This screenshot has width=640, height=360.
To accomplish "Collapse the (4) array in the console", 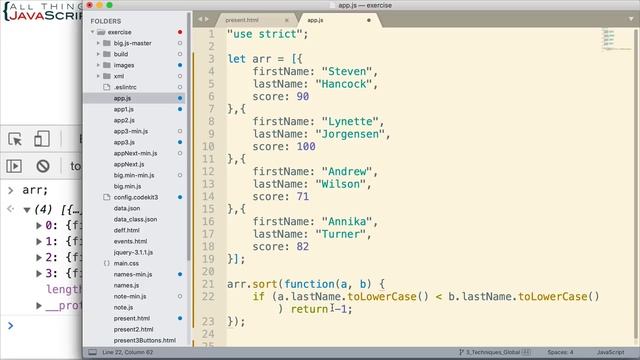I will pos(27,210).
